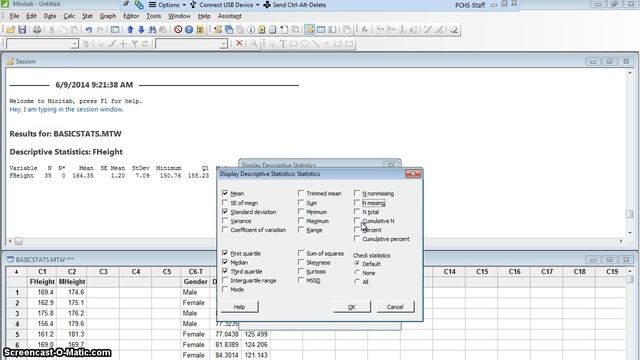Uncheck the Mean checkbox
Image resolution: width=640 pixels, height=360 pixels.
pyautogui.click(x=225, y=193)
